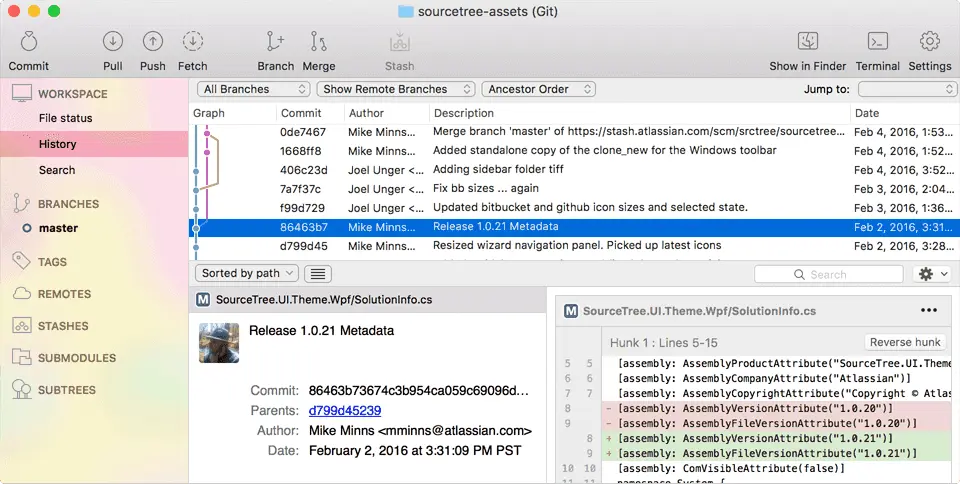Open the Jump to combo box
Viewport: 960px width, 484px height.
907,89
